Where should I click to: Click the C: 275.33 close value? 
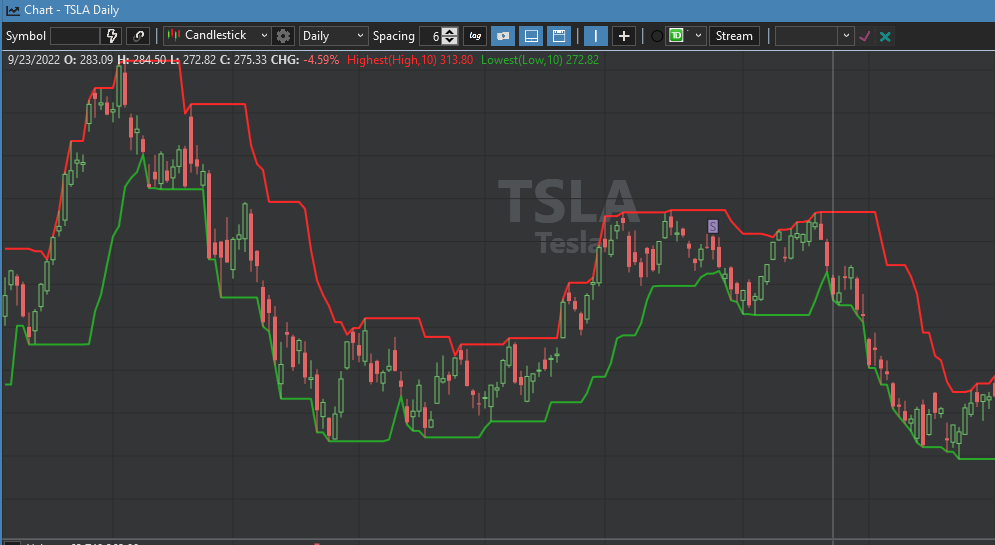coord(243,60)
